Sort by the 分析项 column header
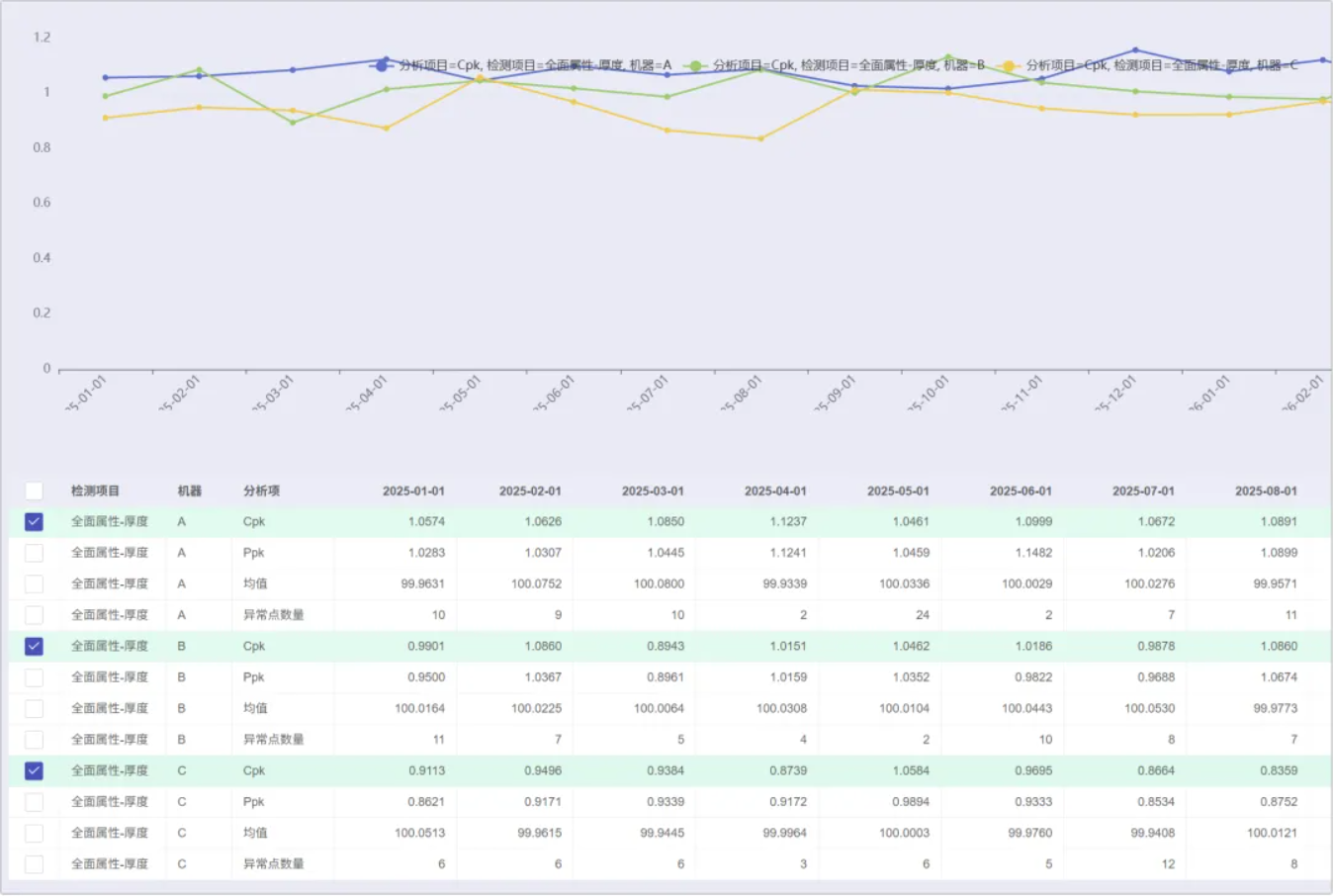This screenshot has width=1333, height=896. pyautogui.click(x=261, y=491)
